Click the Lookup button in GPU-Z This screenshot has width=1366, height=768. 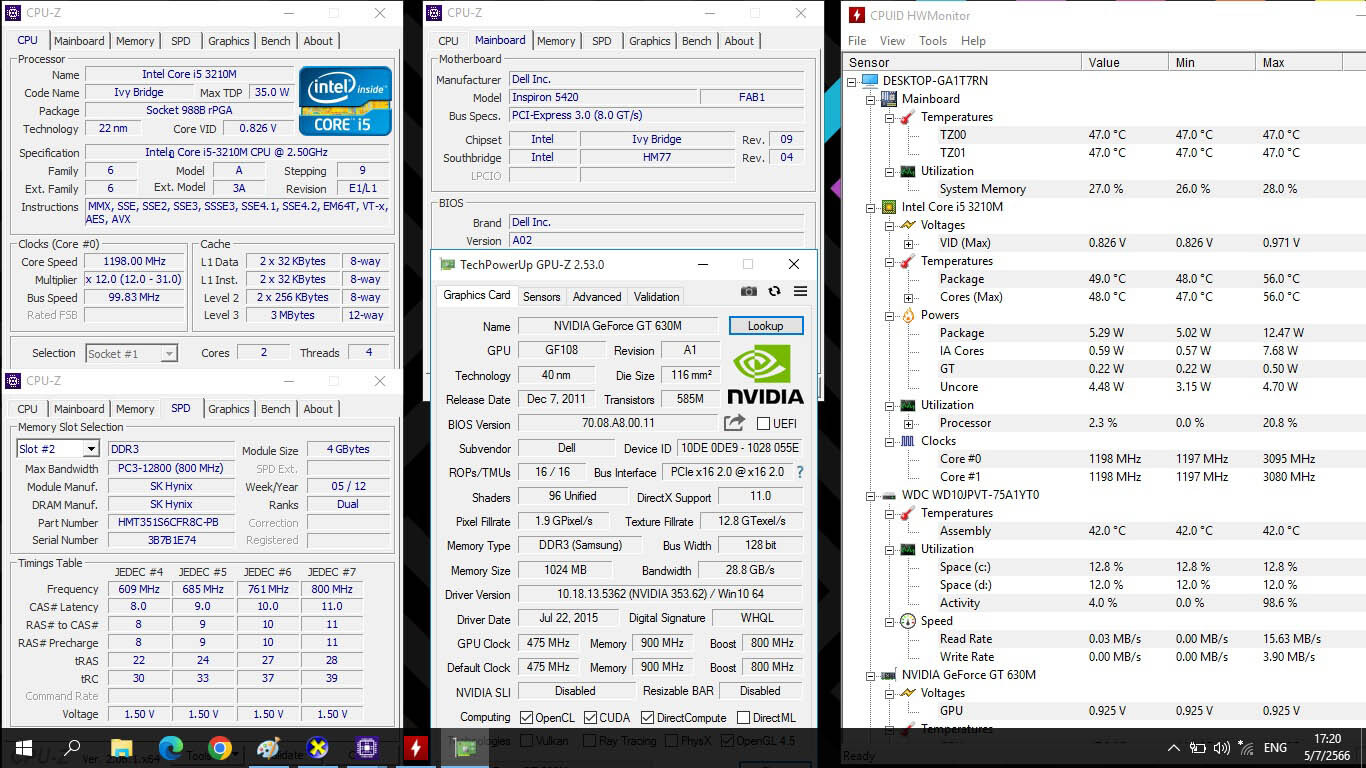pos(765,326)
